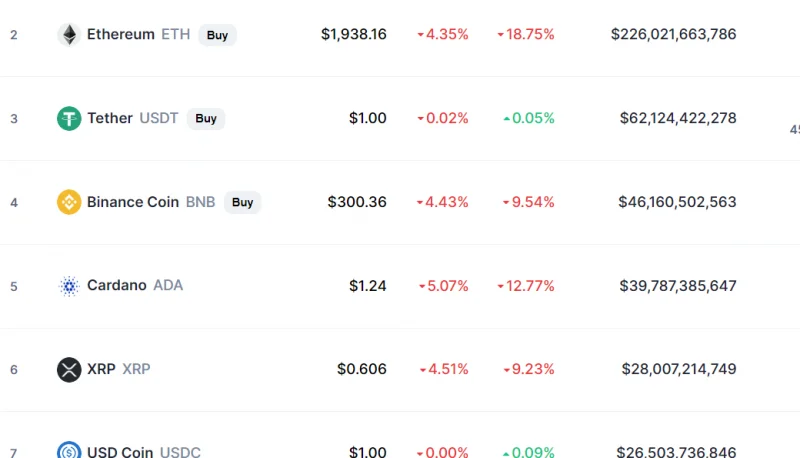
Task: Open the Tether coin name link
Action: [110, 118]
